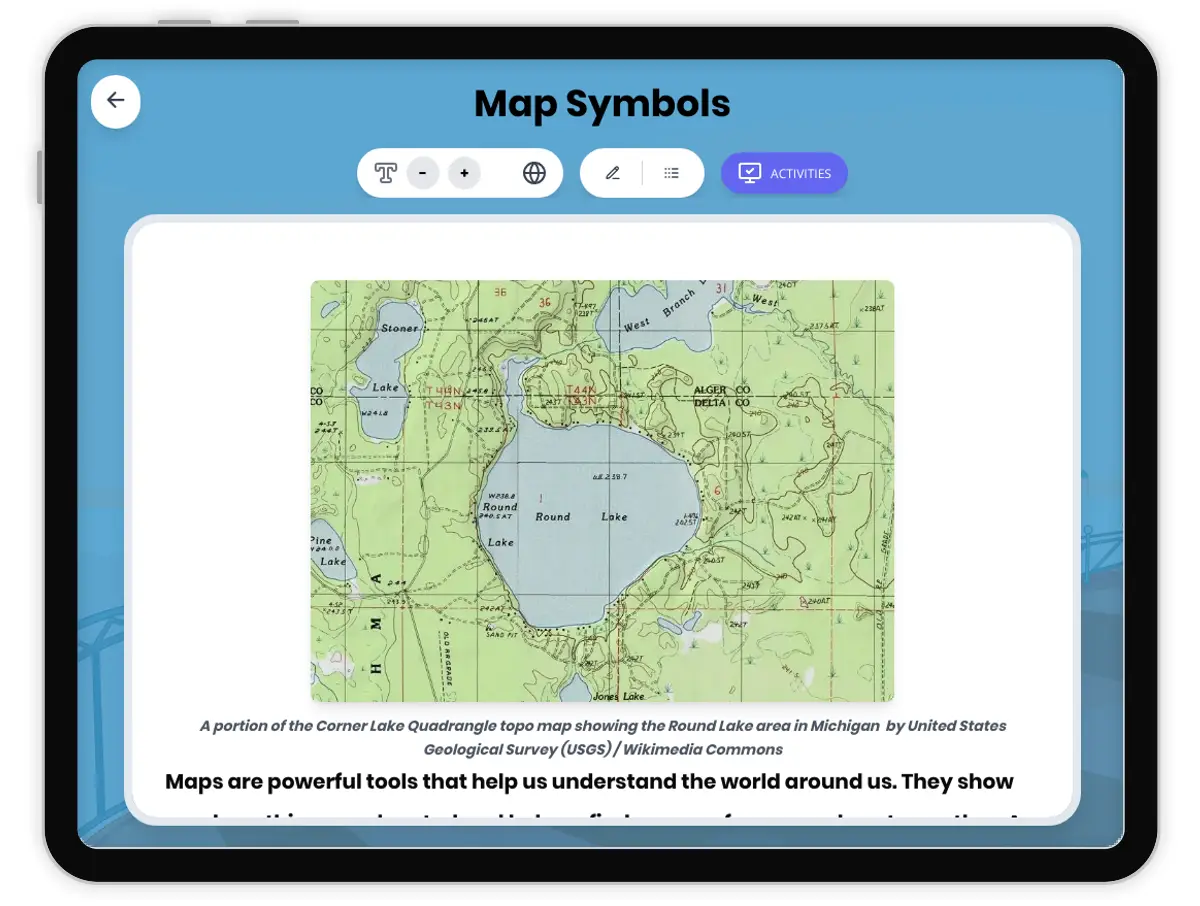Go back using the arrow button
Image resolution: width=1200 pixels, height=906 pixels.
click(116, 100)
